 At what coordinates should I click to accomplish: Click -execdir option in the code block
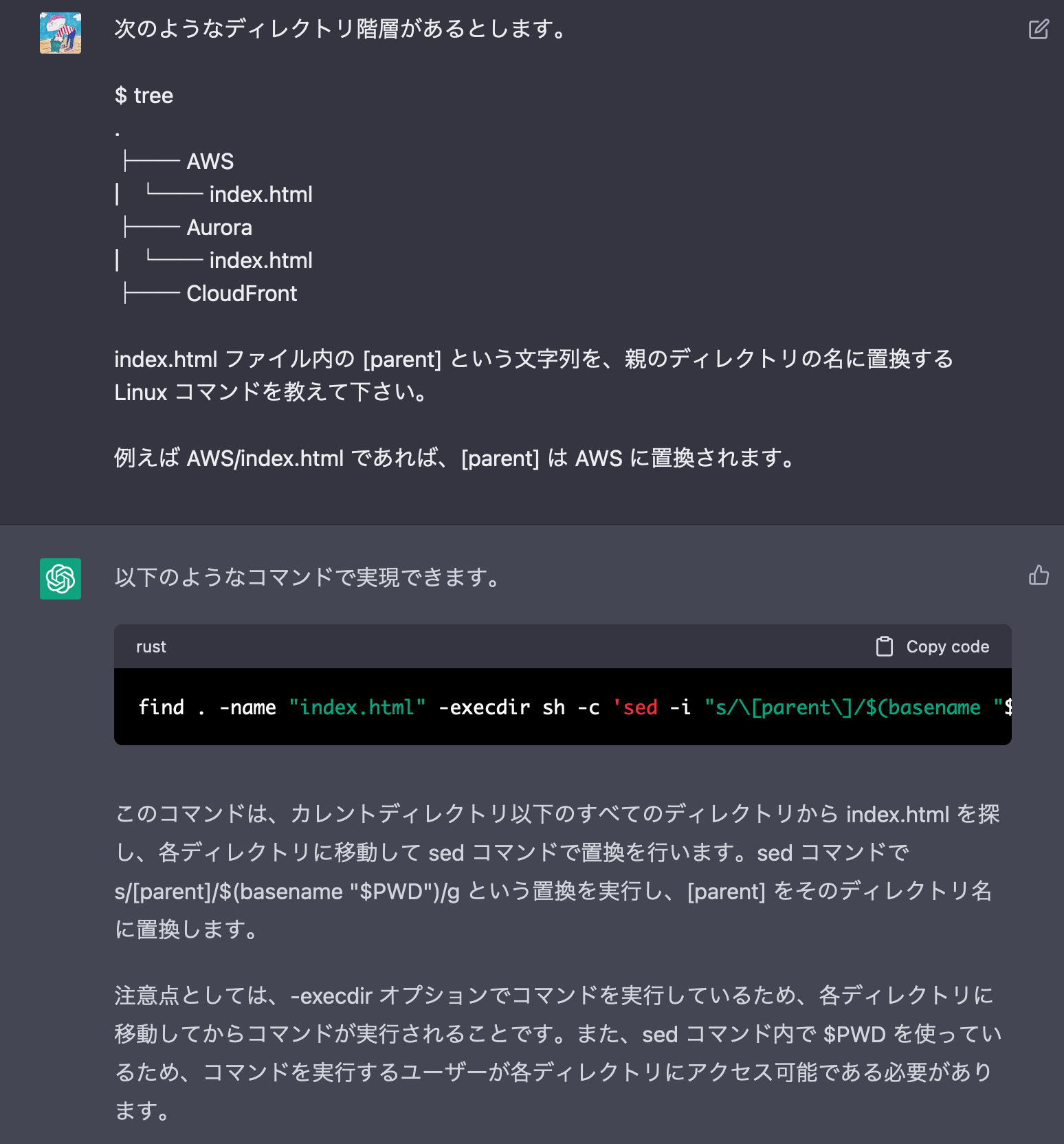[x=484, y=707]
